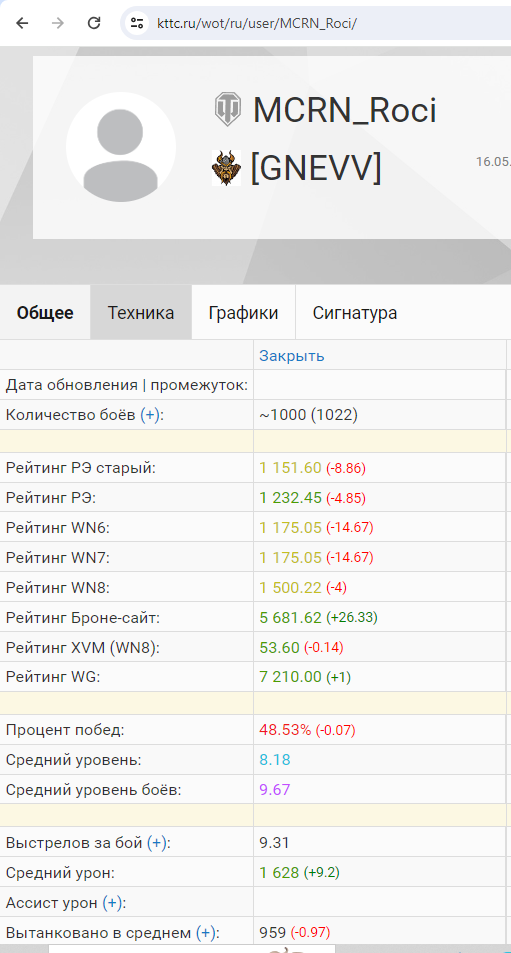Open site information icon in address bar

coord(137,23)
